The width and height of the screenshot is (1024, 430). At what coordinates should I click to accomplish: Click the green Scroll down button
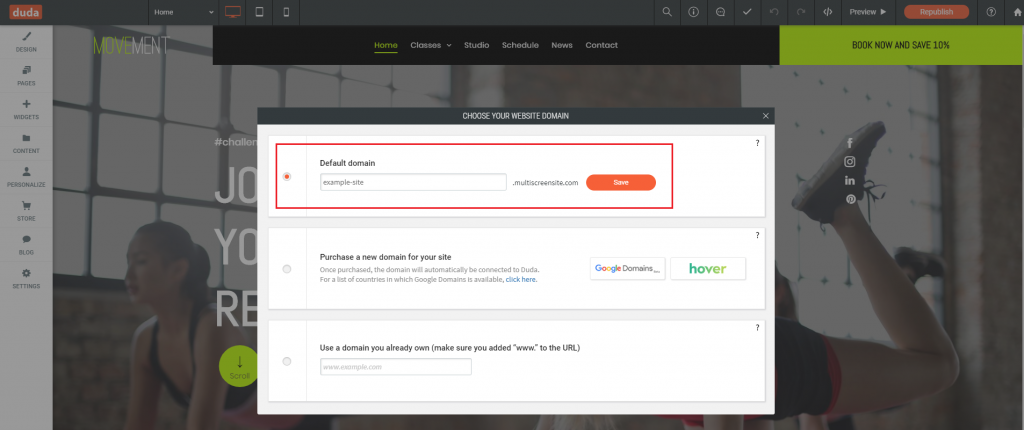coord(239,366)
